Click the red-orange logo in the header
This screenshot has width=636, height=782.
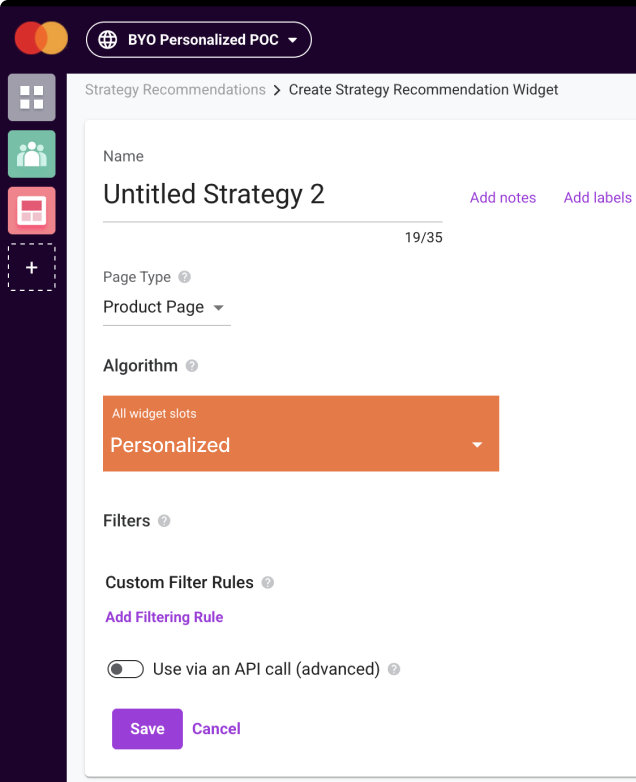click(x=41, y=38)
